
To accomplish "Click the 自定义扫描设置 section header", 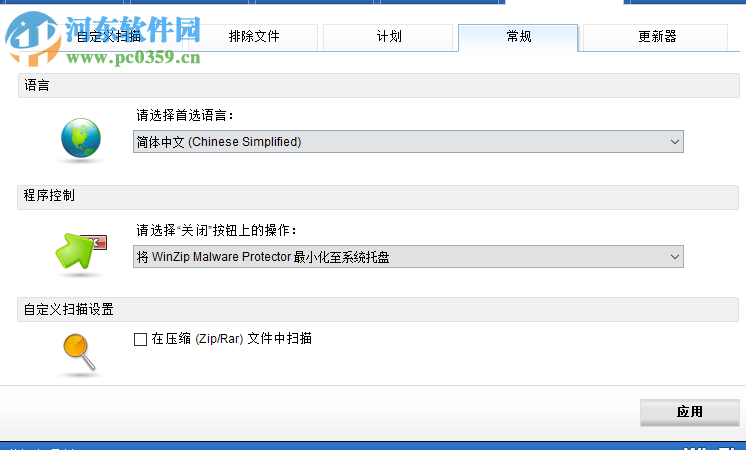I will coord(378,310).
